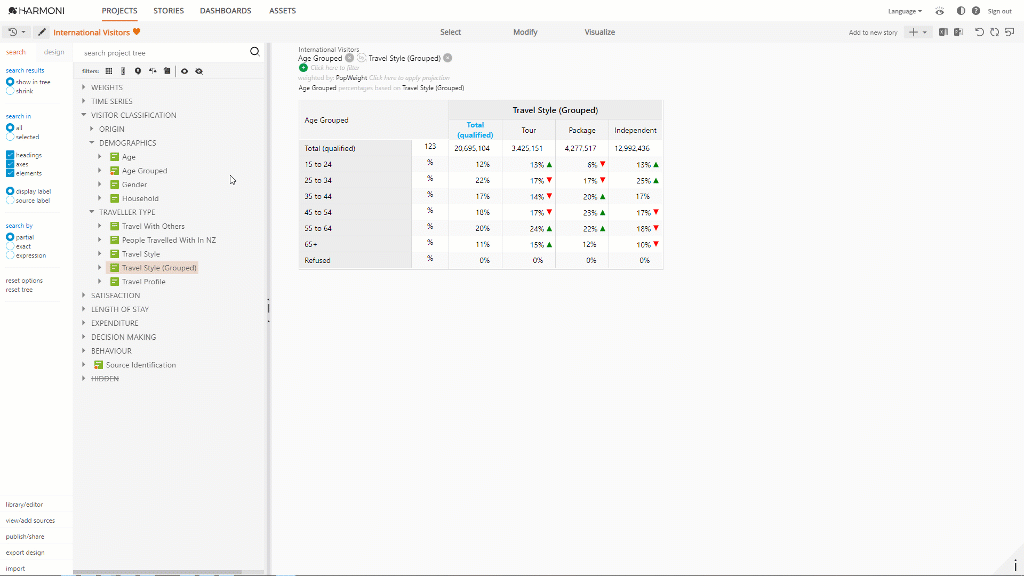This screenshot has height=576, width=1024.
Task: Click the plus add-to-story icon
Action: 913,32
